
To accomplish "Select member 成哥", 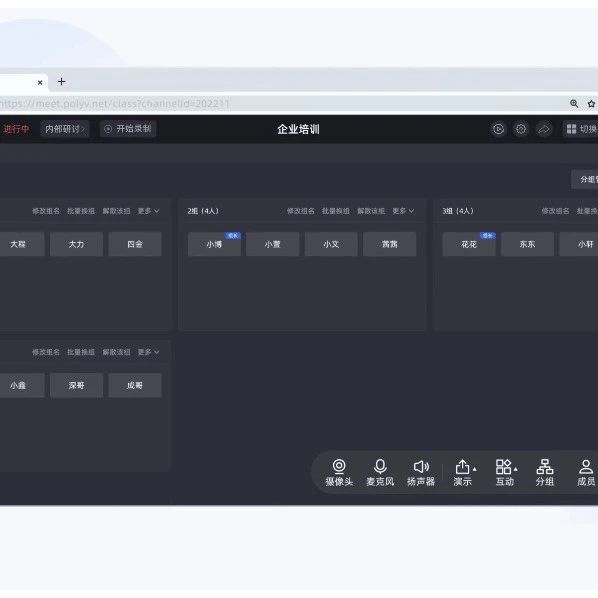I will (135, 385).
